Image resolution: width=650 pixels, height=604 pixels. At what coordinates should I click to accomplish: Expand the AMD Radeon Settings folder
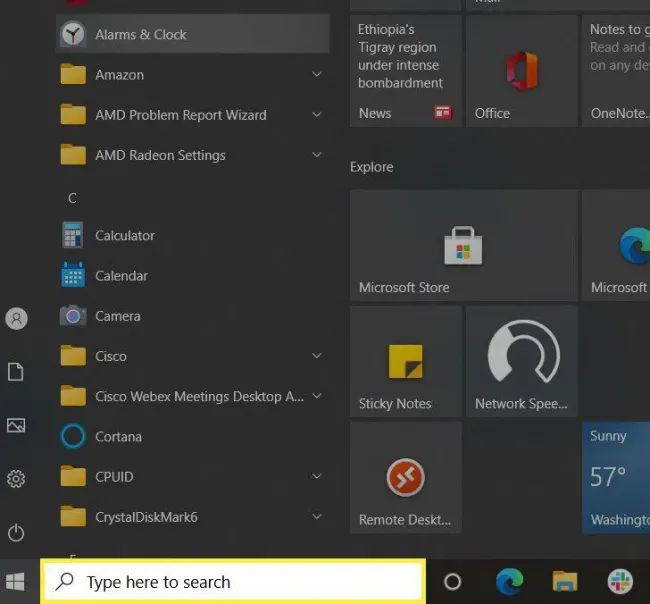(x=316, y=155)
